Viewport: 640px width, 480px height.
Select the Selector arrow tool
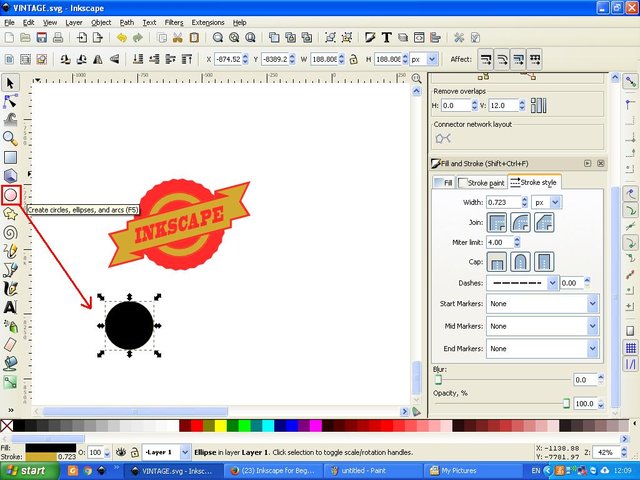(x=10, y=83)
